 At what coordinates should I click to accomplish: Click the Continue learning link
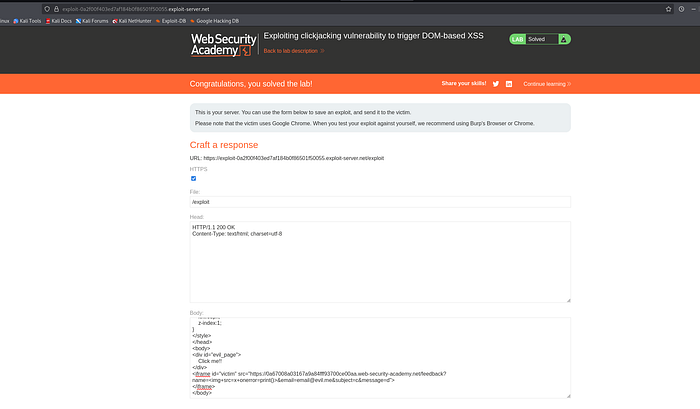(x=547, y=84)
